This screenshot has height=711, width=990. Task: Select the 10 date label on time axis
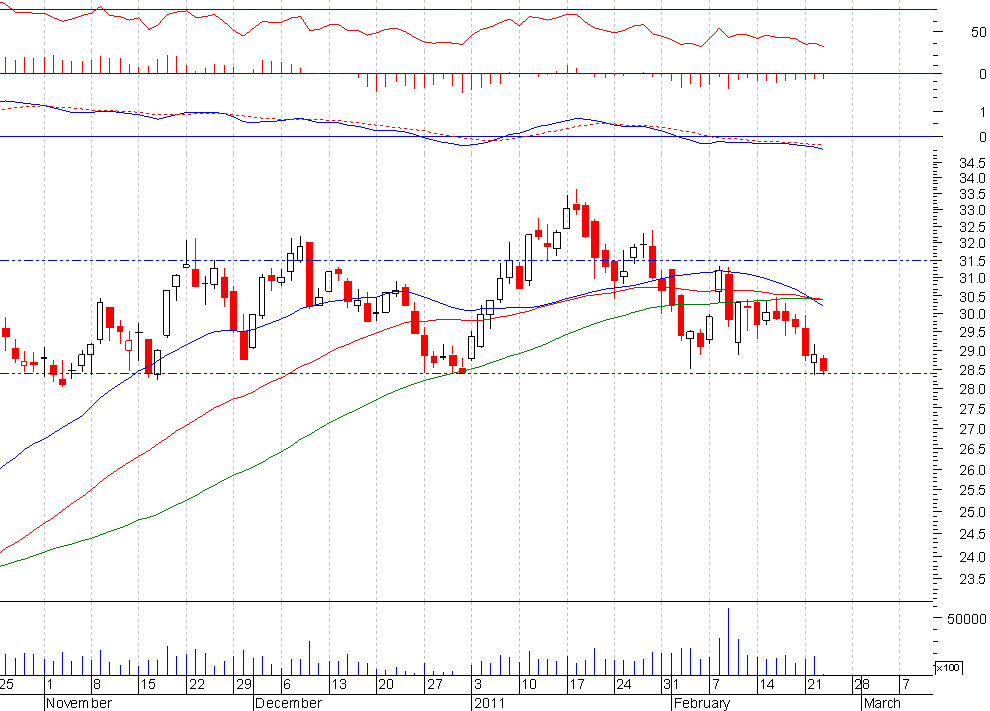coord(528,684)
